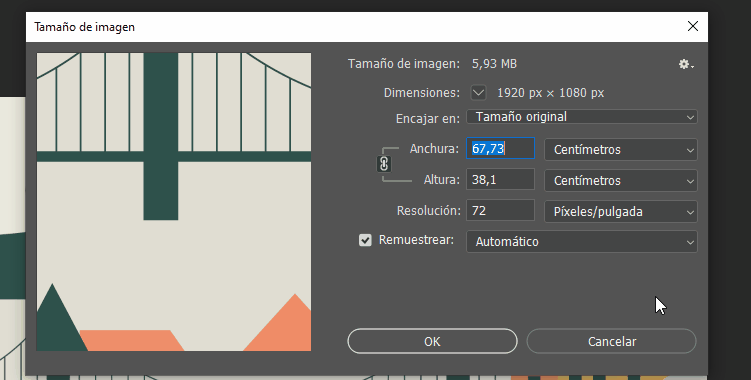
Task: Uncheck the Remuestrear checkbox
Action: (365, 240)
